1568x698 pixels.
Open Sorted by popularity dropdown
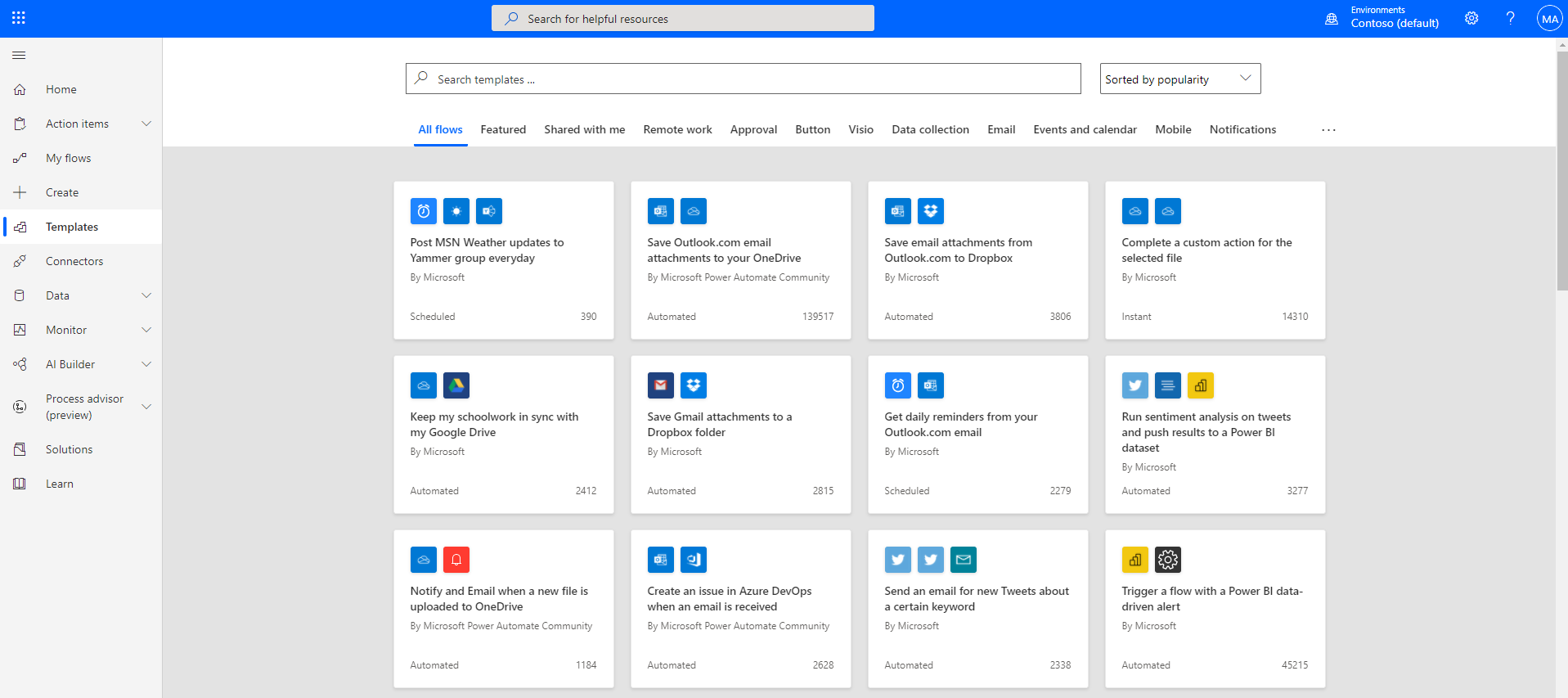(1179, 79)
